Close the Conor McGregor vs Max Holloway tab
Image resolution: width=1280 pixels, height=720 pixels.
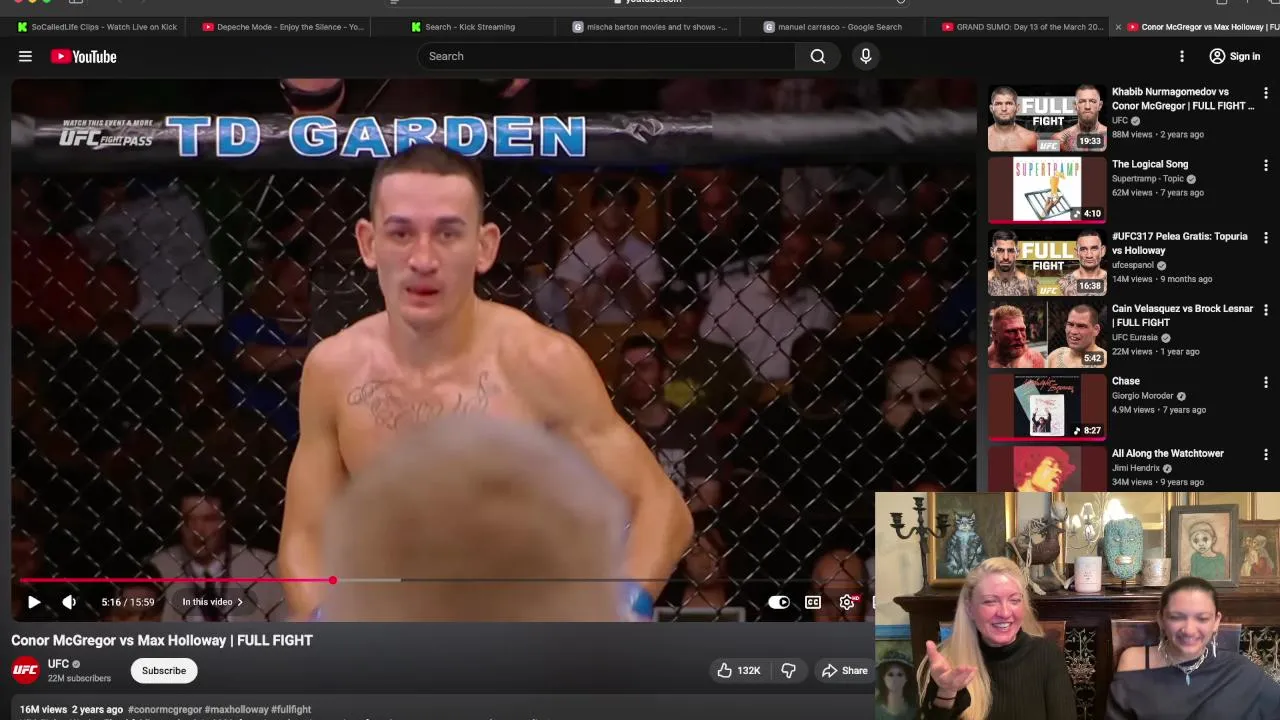point(1118,27)
